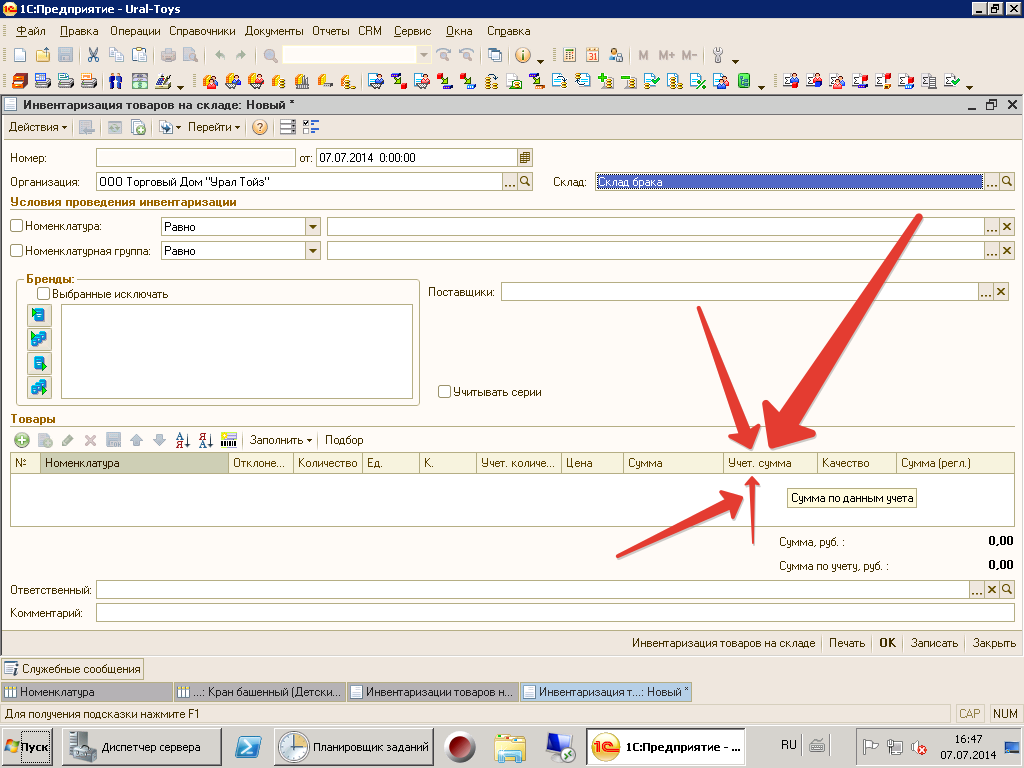Click RU language indicator in the tray

tap(788, 745)
